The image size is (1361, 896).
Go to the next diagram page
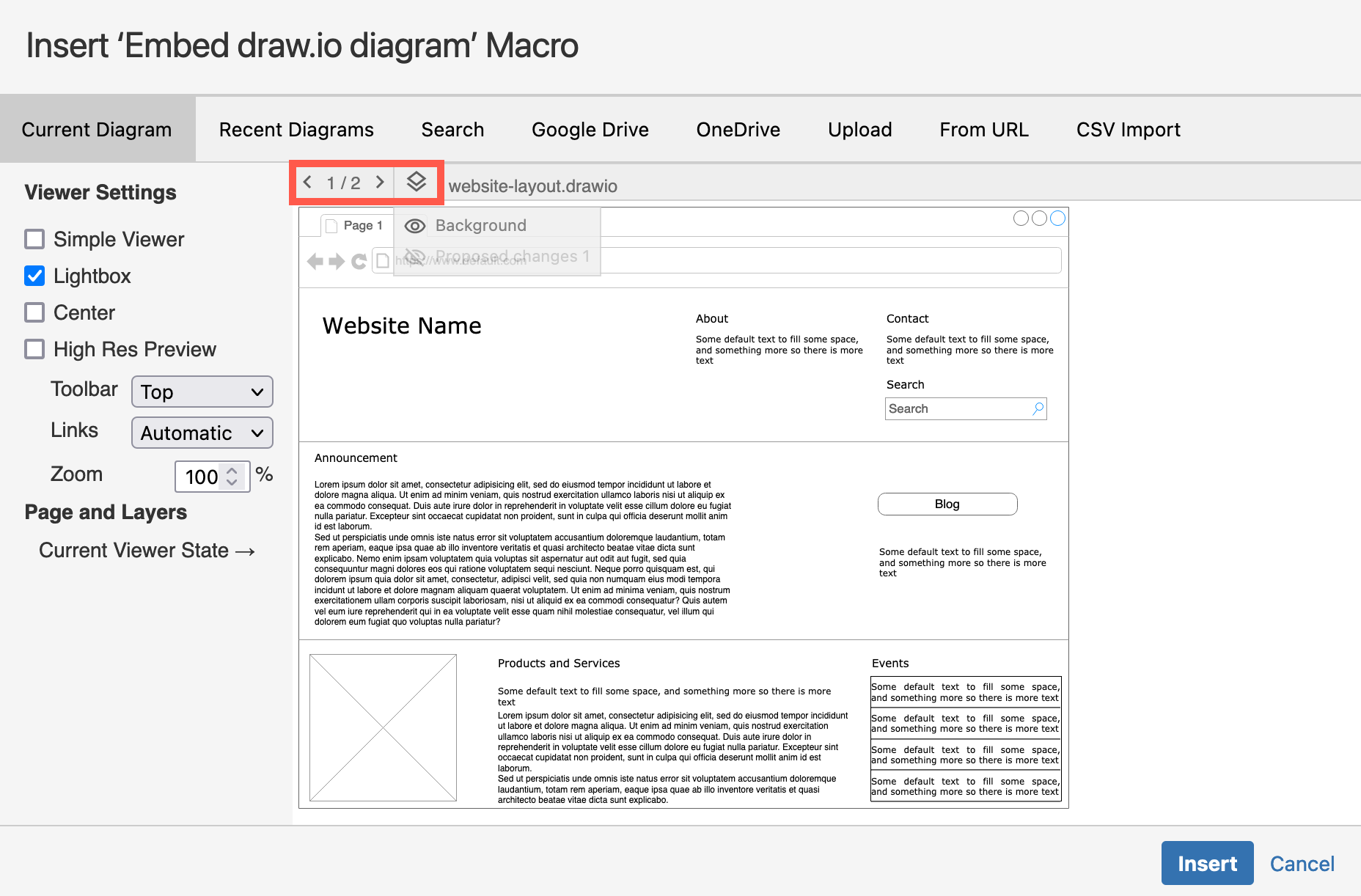point(381,182)
